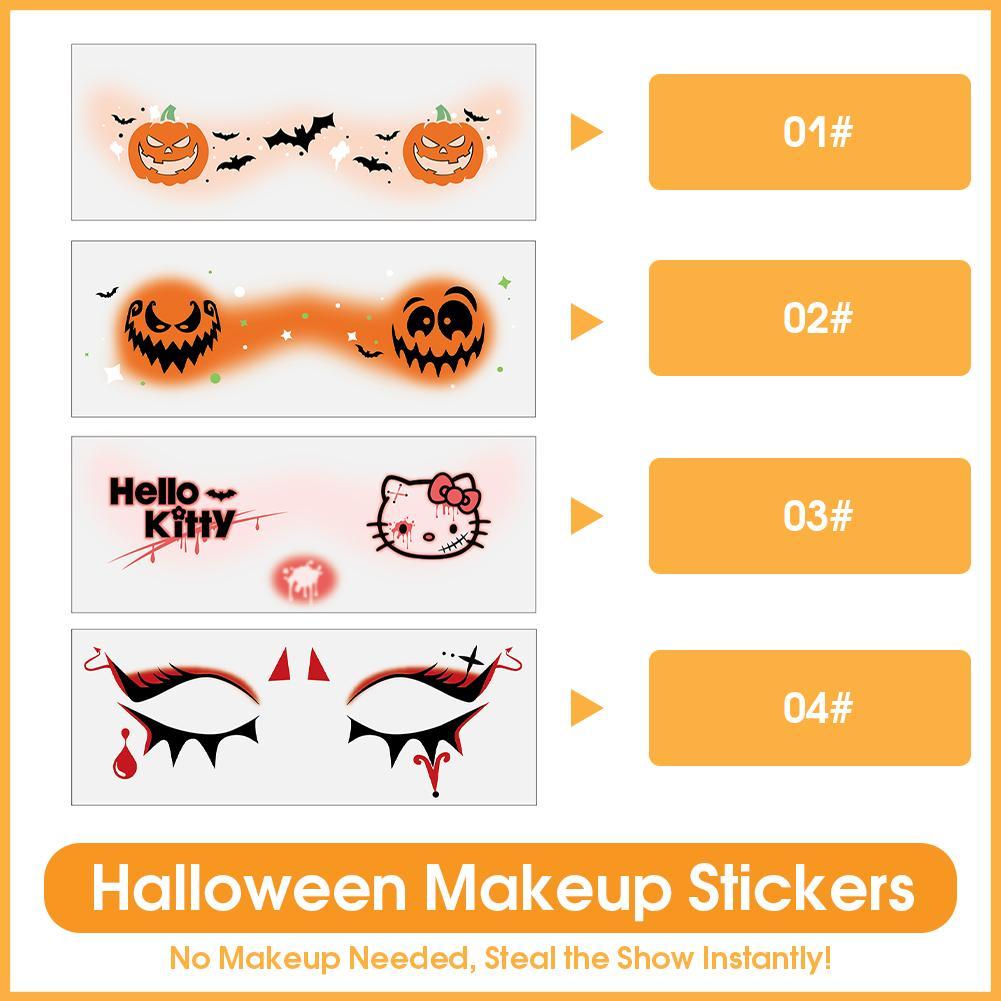The width and height of the screenshot is (1001, 1001).
Task: Click the arrow pointing to 04#
Action: (x=586, y=708)
